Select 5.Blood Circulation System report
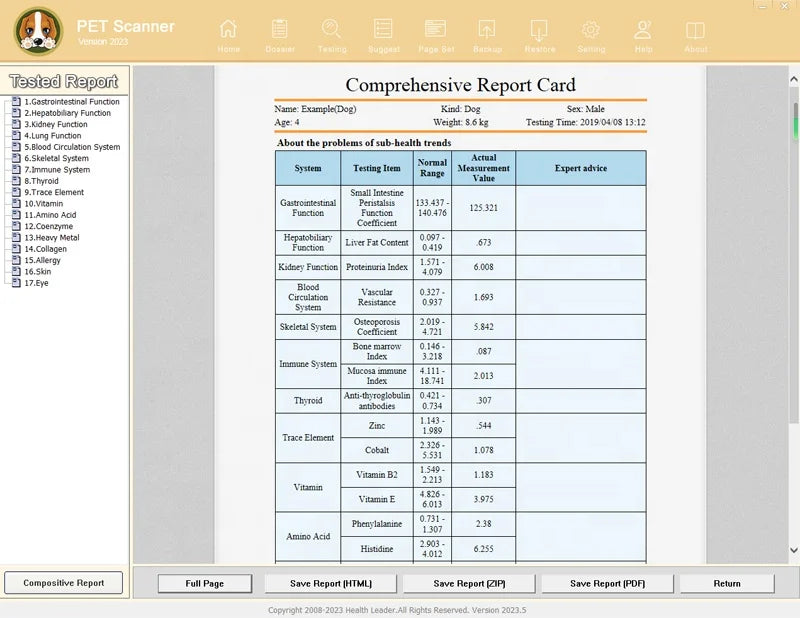The image size is (800, 618). (72, 147)
